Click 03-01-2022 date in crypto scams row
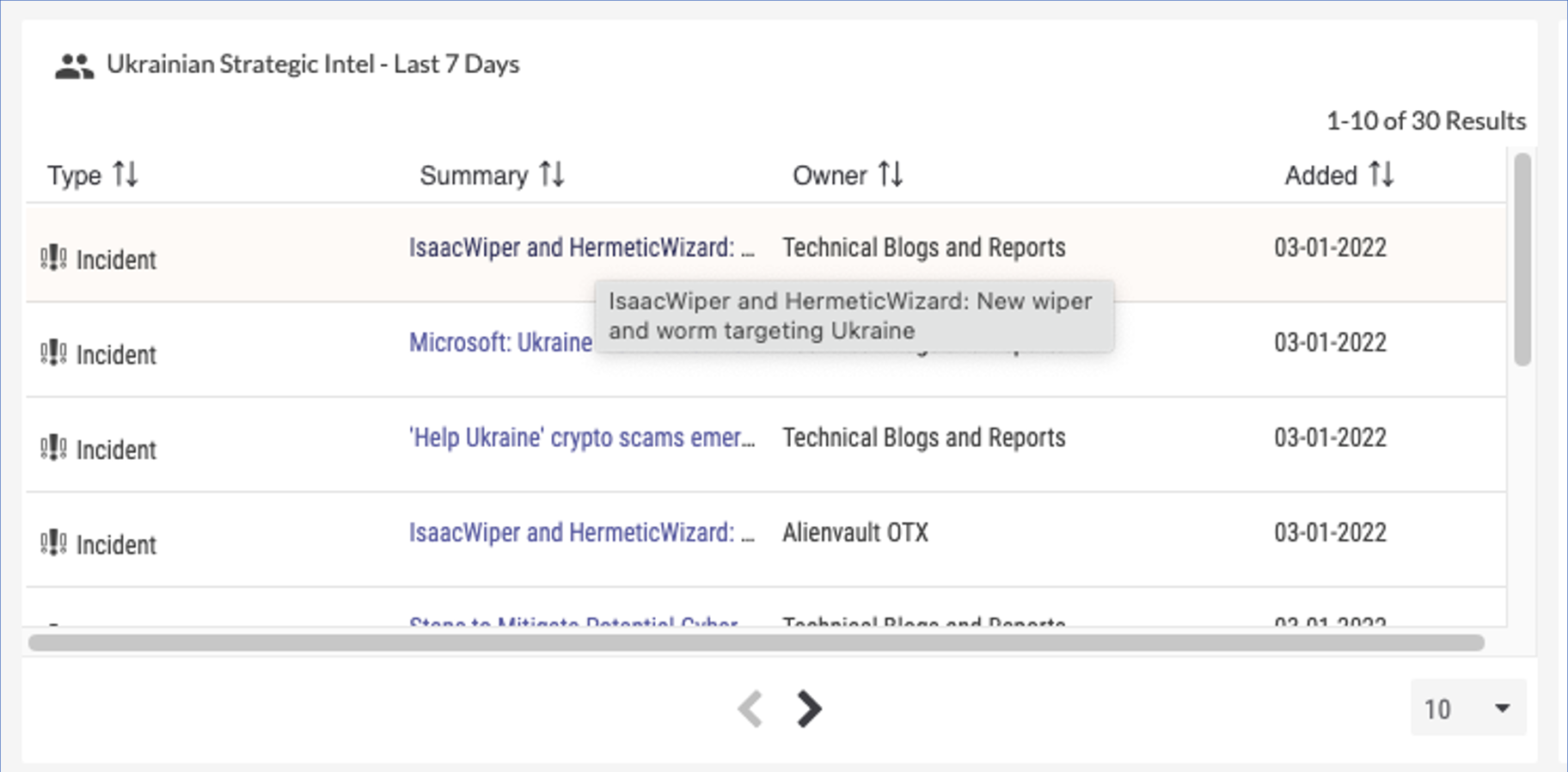The width and height of the screenshot is (1568, 772). tap(1330, 438)
